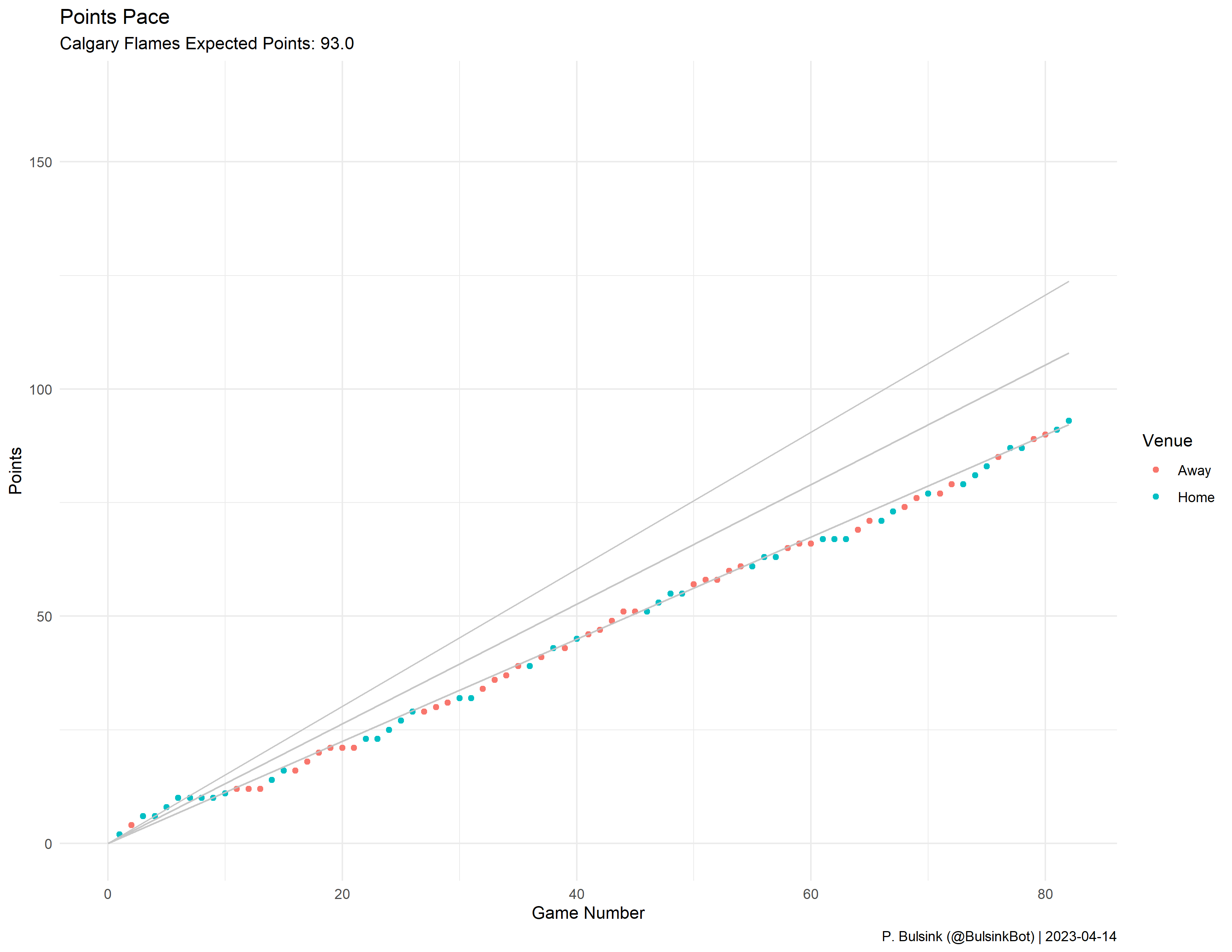Click the x-axis tick label '60'
The image size is (1232, 952).
(811, 894)
